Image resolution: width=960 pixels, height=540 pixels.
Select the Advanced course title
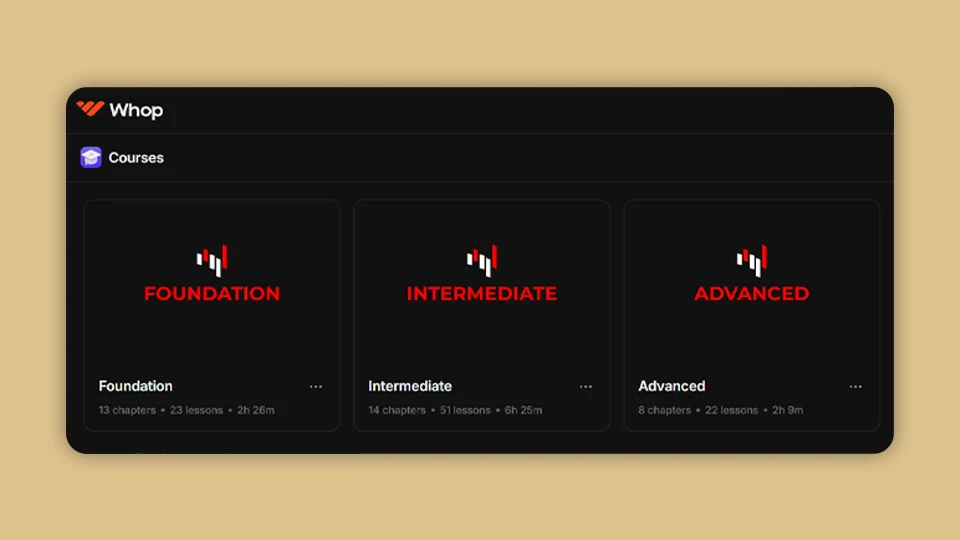point(672,386)
